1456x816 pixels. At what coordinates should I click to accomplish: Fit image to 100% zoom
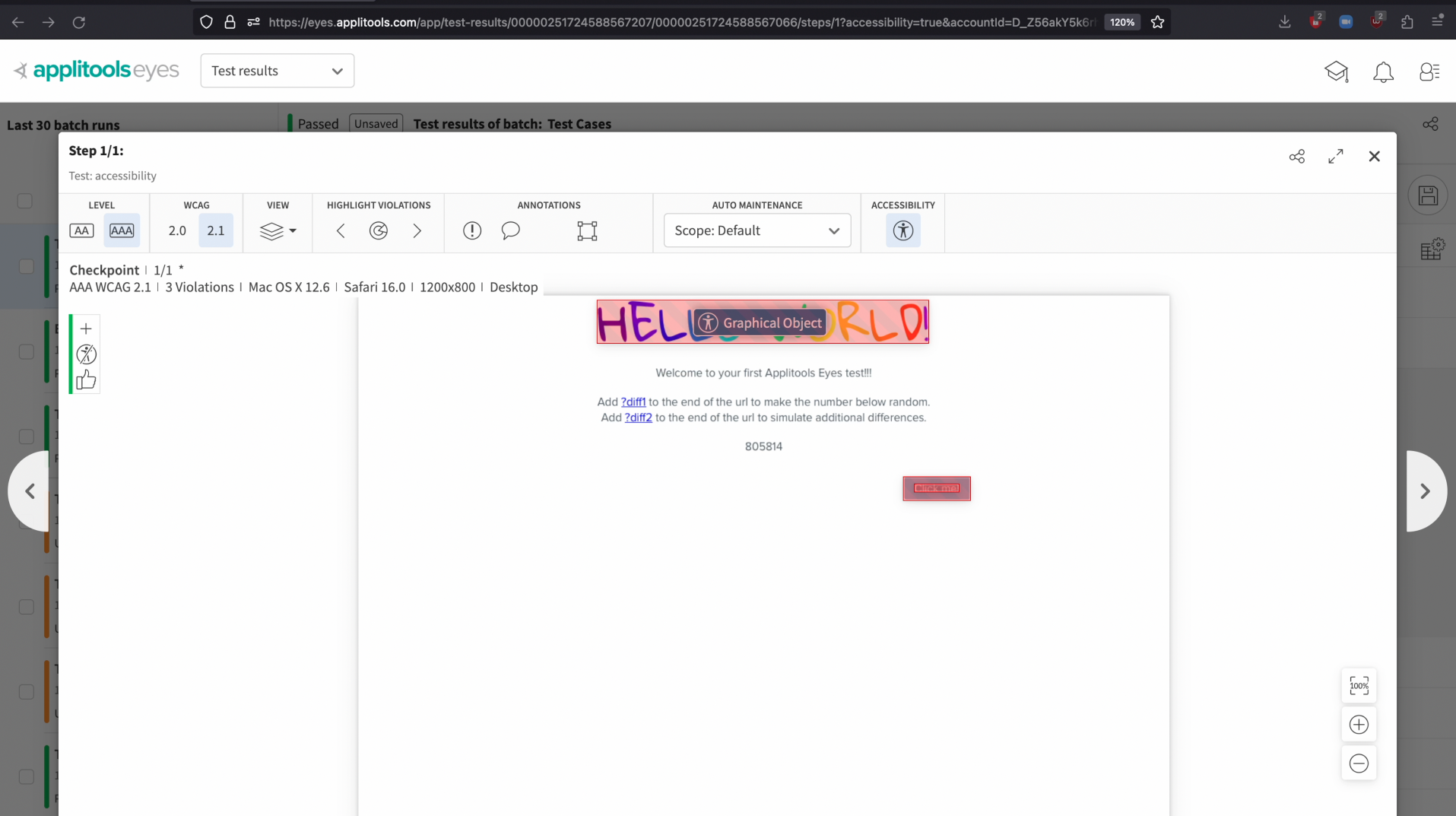[x=1359, y=686]
